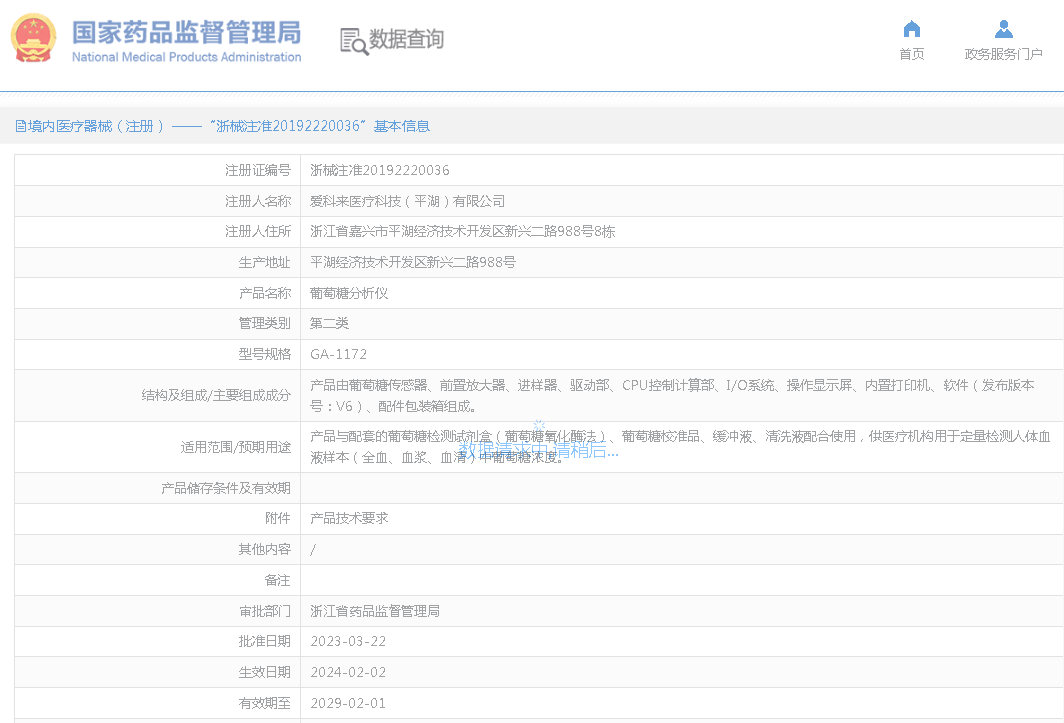
Task: Select the 注册证编号 value in the table
Action: 378,170
